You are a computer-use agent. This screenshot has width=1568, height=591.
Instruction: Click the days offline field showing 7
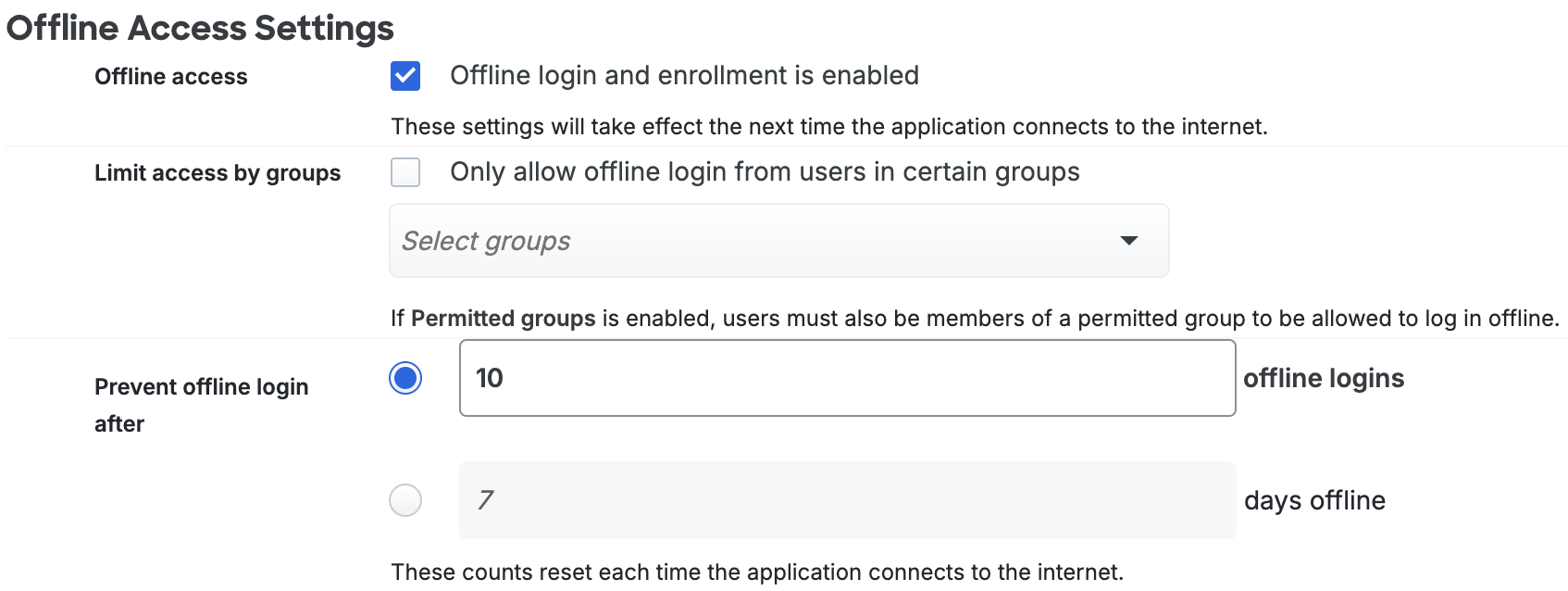(847, 500)
